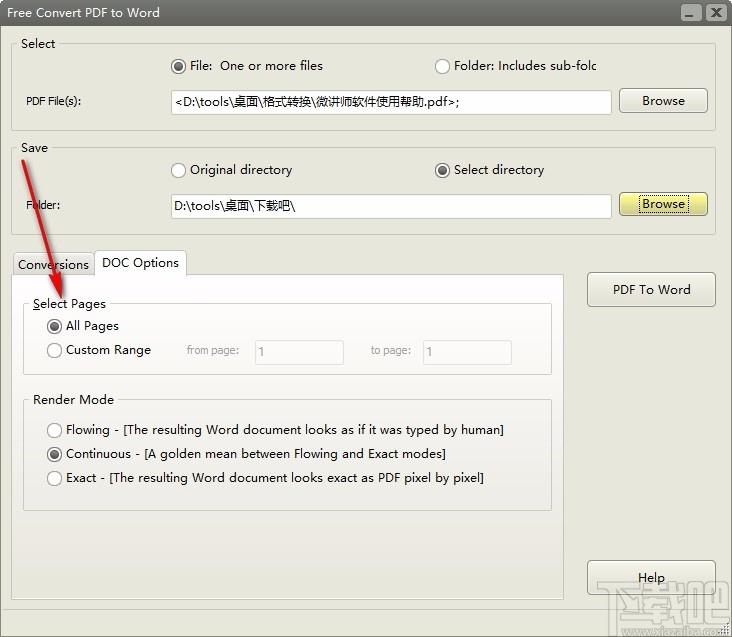Click the 'Render Mode' group label
Image resolution: width=732 pixels, height=637 pixels.
(x=73, y=400)
